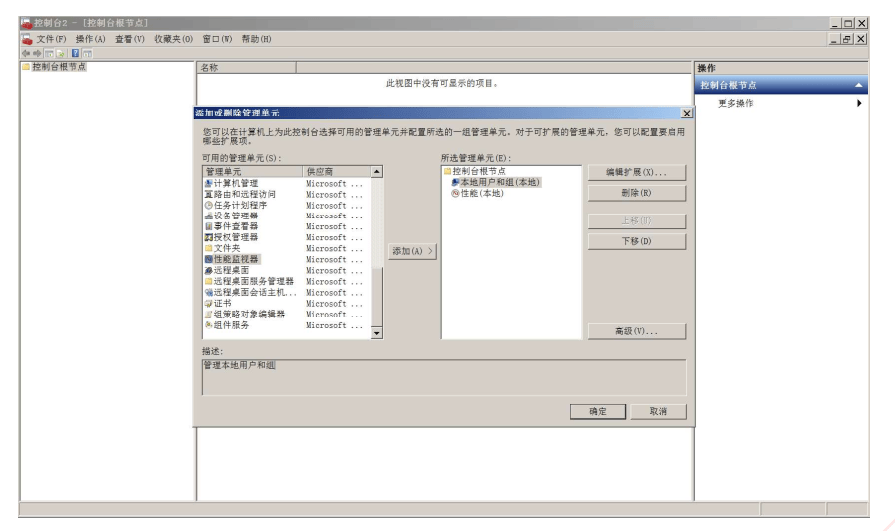Click the 删除(R) button
This screenshot has height=531, width=895.
636,193
